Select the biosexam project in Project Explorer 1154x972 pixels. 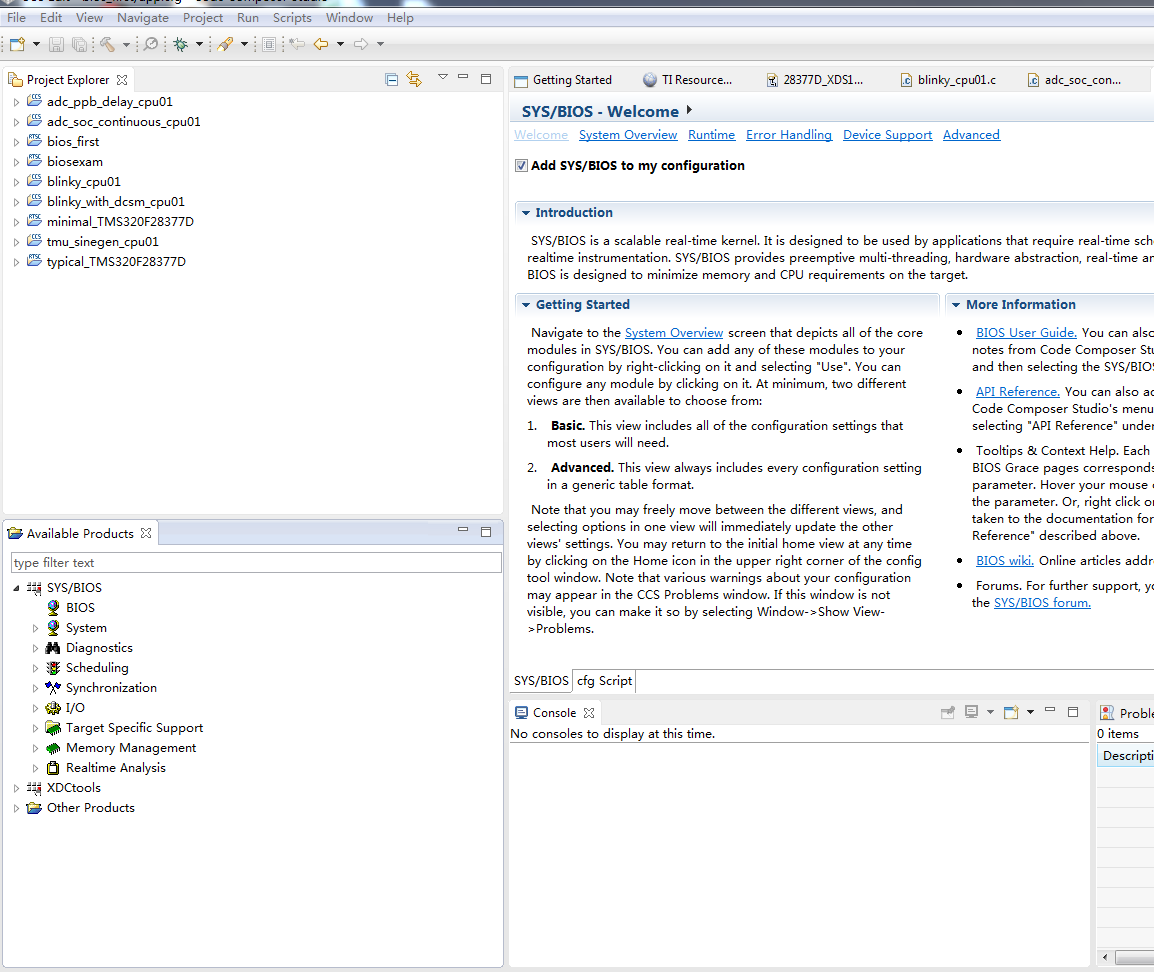pyautogui.click(x=74, y=162)
